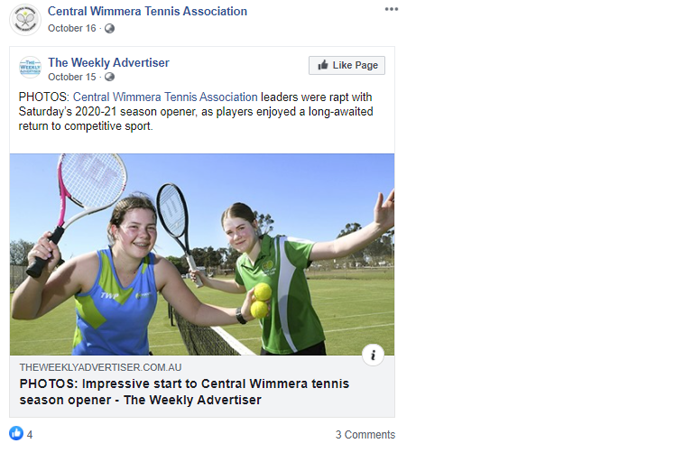Click the Like Page button

coord(347,65)
